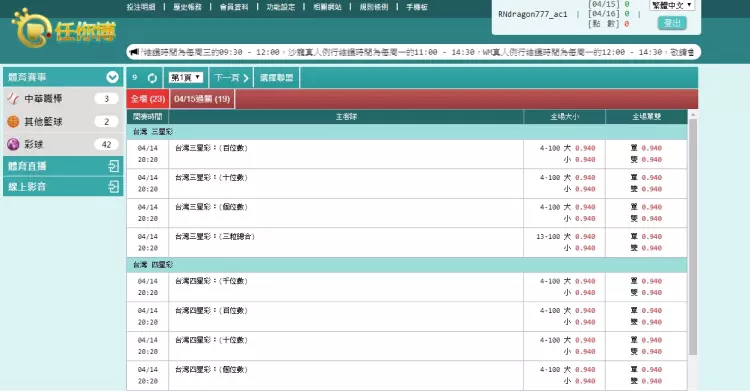
Task: Bet 小 0.940 on 四星彩 百位數
Action: (x=585, y=322)
